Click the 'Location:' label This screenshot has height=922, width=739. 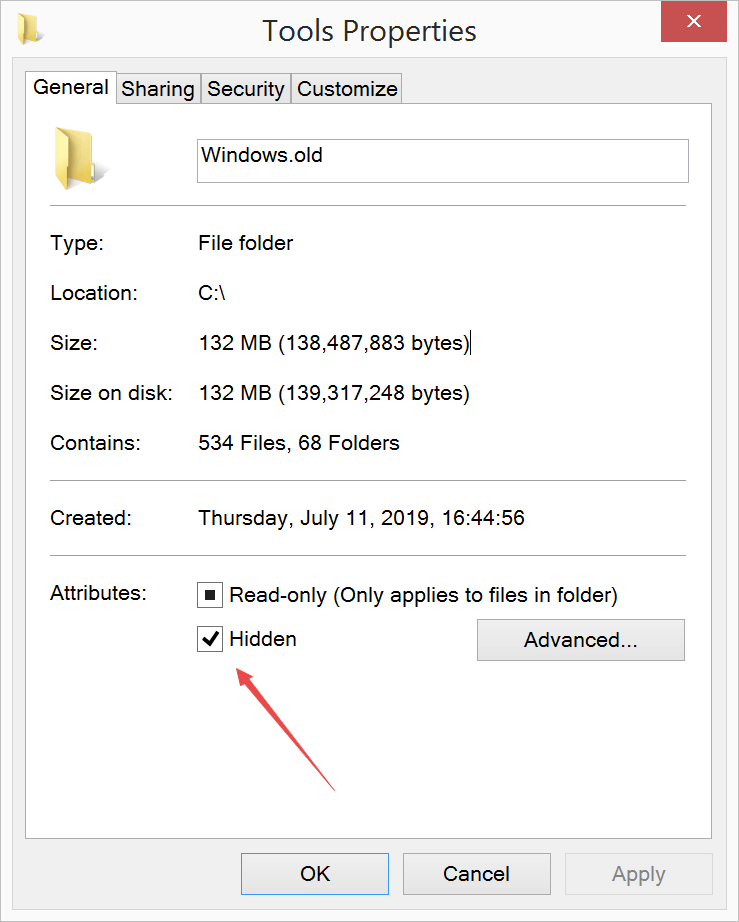(94, 293)
